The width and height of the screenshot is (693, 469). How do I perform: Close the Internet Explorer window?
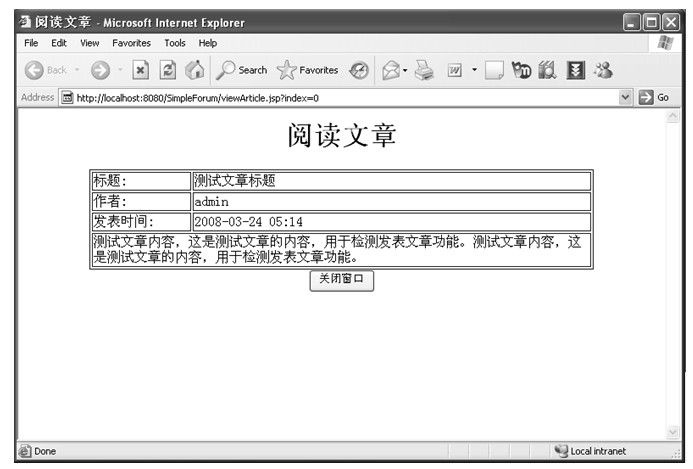click(x=671, y=22)
